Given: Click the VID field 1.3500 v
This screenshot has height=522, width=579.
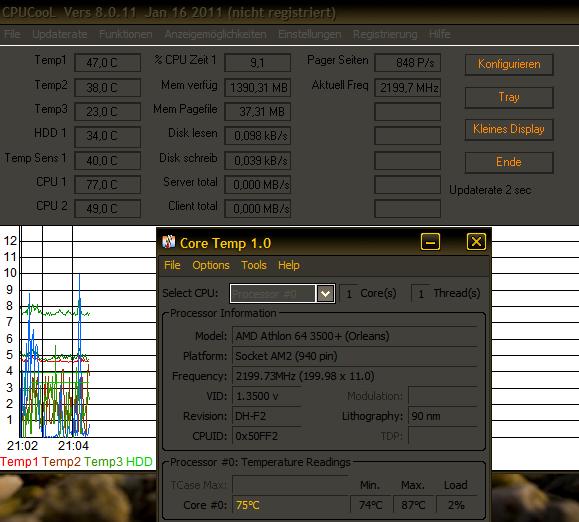Looking at the screenshot, I should point(267,396).
